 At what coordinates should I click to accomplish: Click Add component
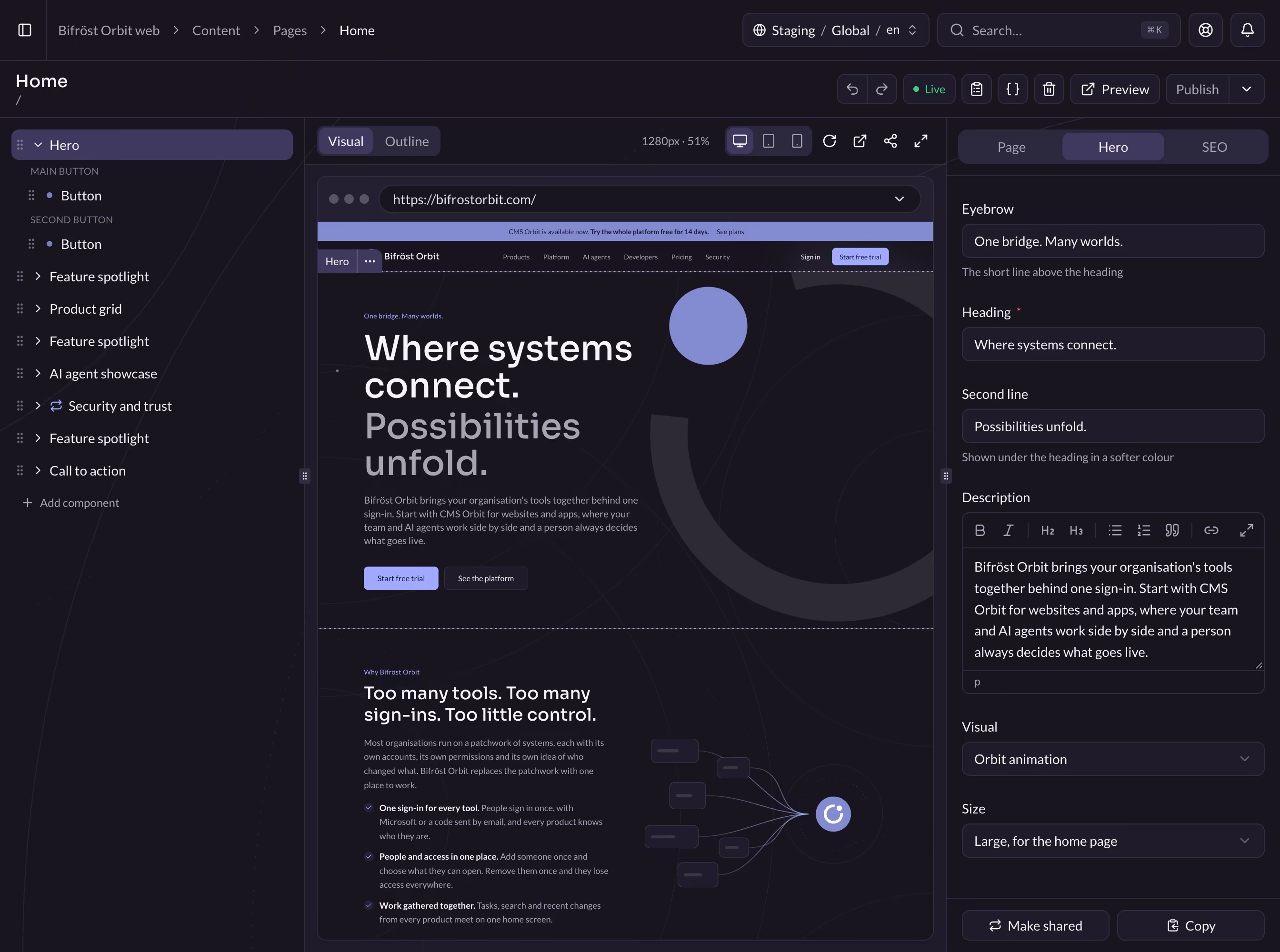click(71, 503)
